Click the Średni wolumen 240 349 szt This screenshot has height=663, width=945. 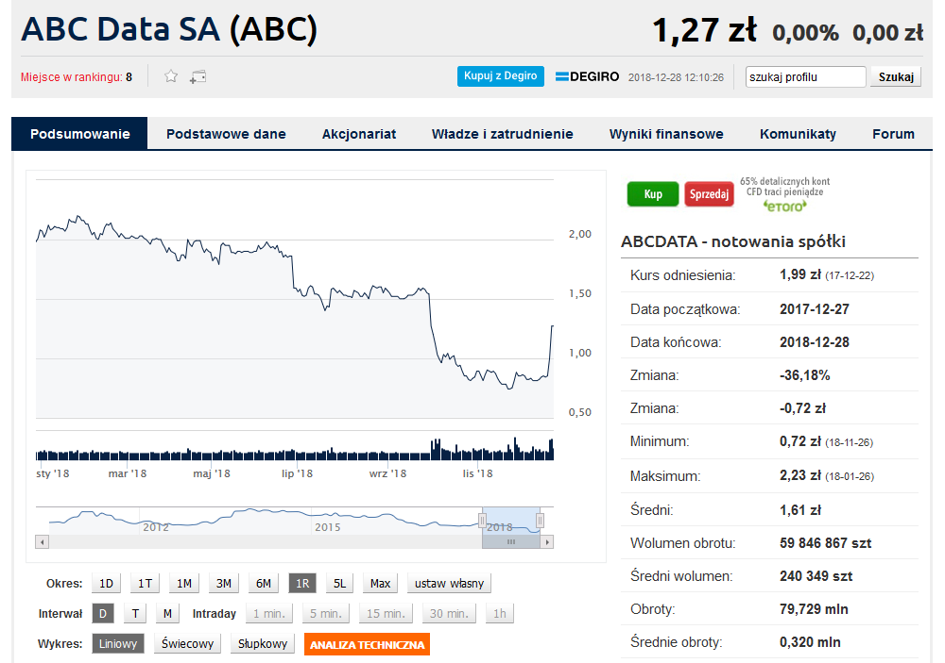[x=816, y=576]
